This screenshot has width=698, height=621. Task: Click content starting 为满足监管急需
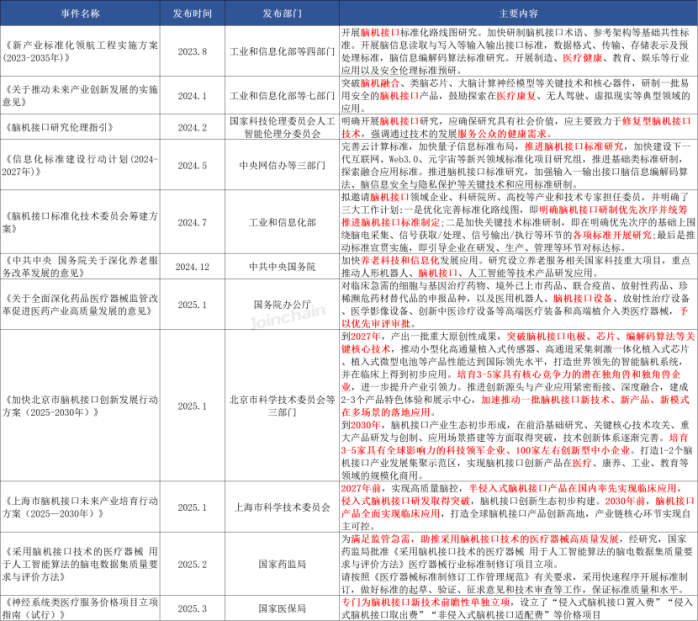(518, 564)
